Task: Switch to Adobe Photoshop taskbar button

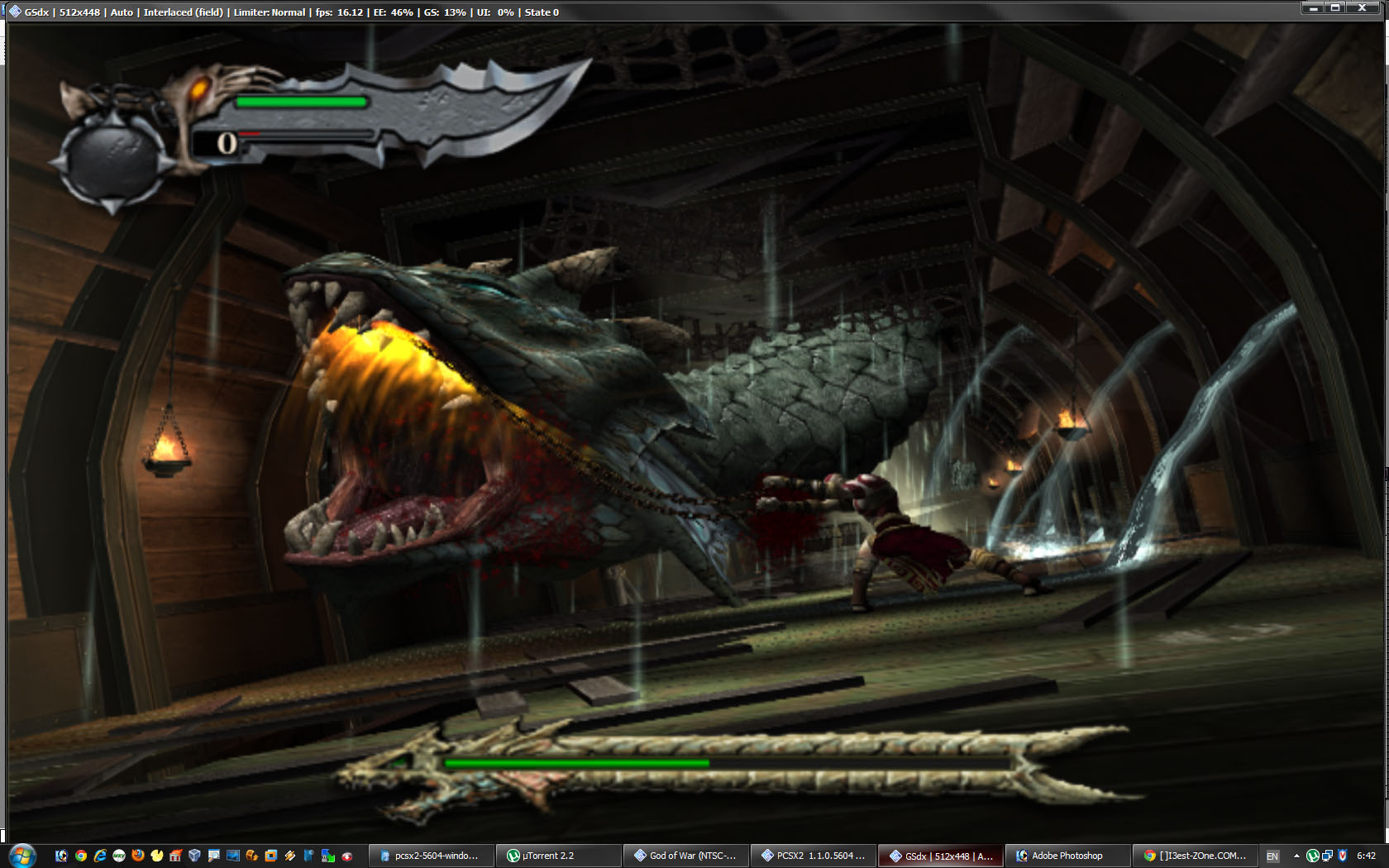Action: tap(1068, 856)
